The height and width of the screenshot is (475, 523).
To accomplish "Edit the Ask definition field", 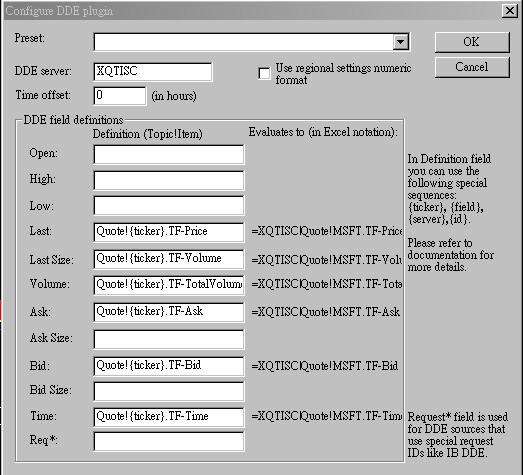I will pyautogui.click(x=169, y=312).
